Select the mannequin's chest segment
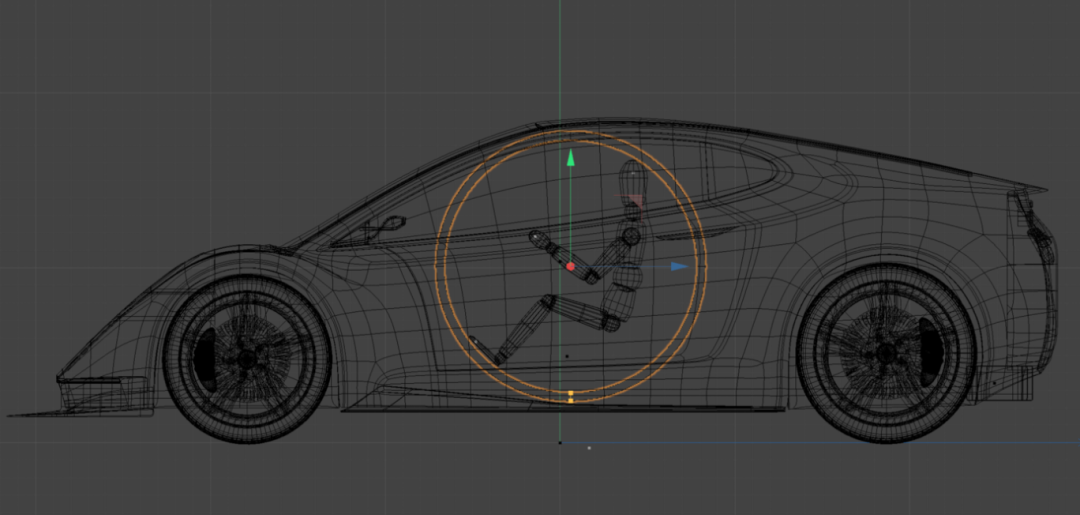This screenshot has height=515, width=1080. point(627,277)
